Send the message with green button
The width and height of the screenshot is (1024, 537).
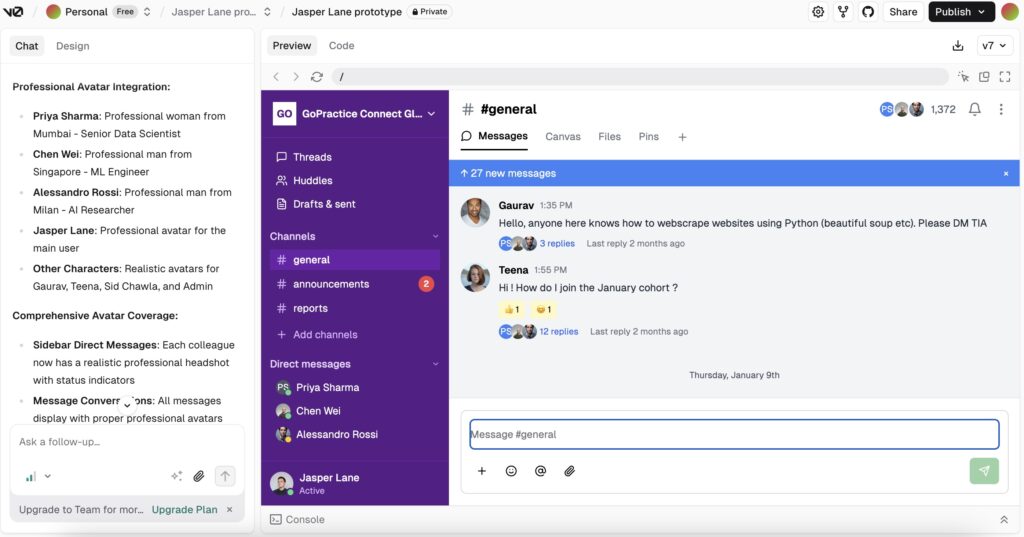(984, 471)
